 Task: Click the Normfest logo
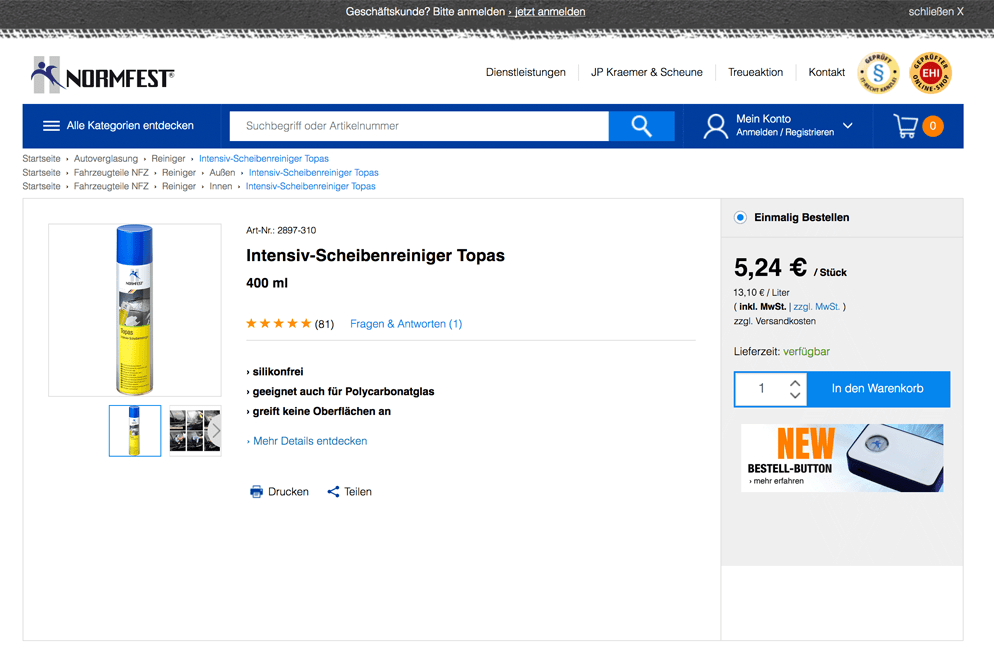[x=103, y=75]
